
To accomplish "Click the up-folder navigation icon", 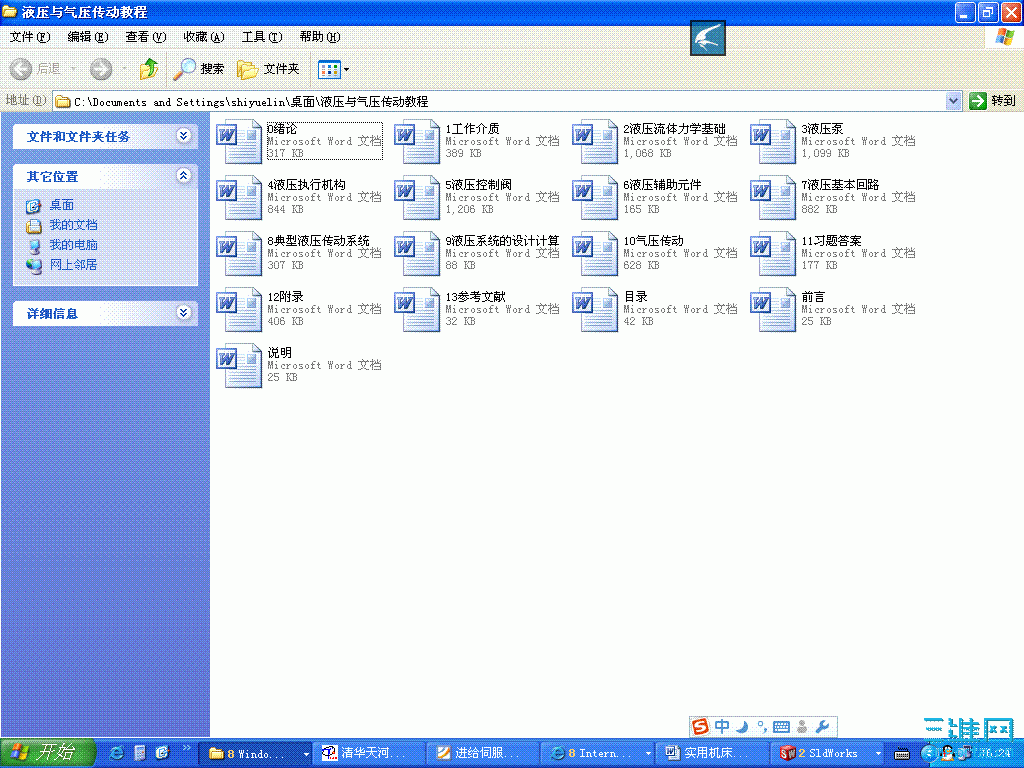I will (148, 69).
